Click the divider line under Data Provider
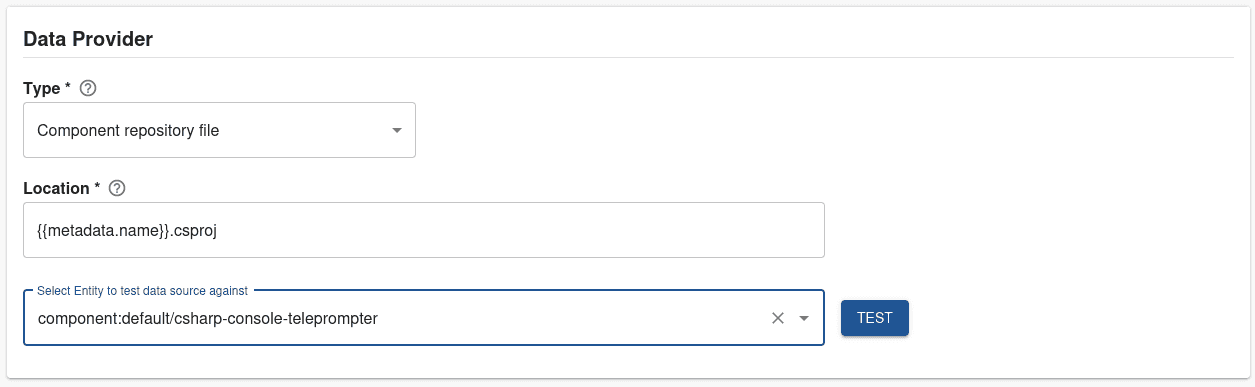Viewport: 1255px width, 387px height. (628, 57)
